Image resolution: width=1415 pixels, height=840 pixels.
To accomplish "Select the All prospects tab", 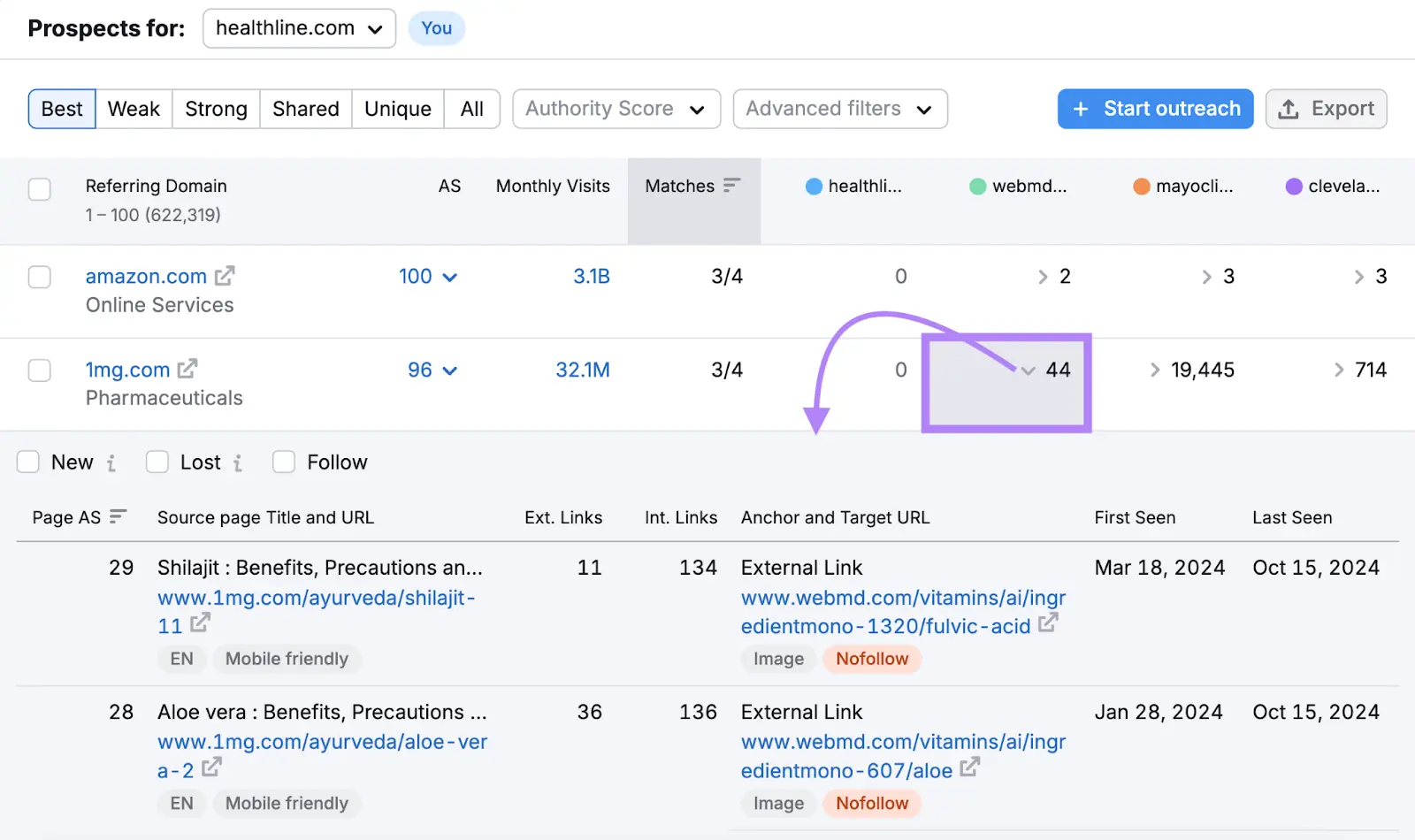I will (471, 109).
